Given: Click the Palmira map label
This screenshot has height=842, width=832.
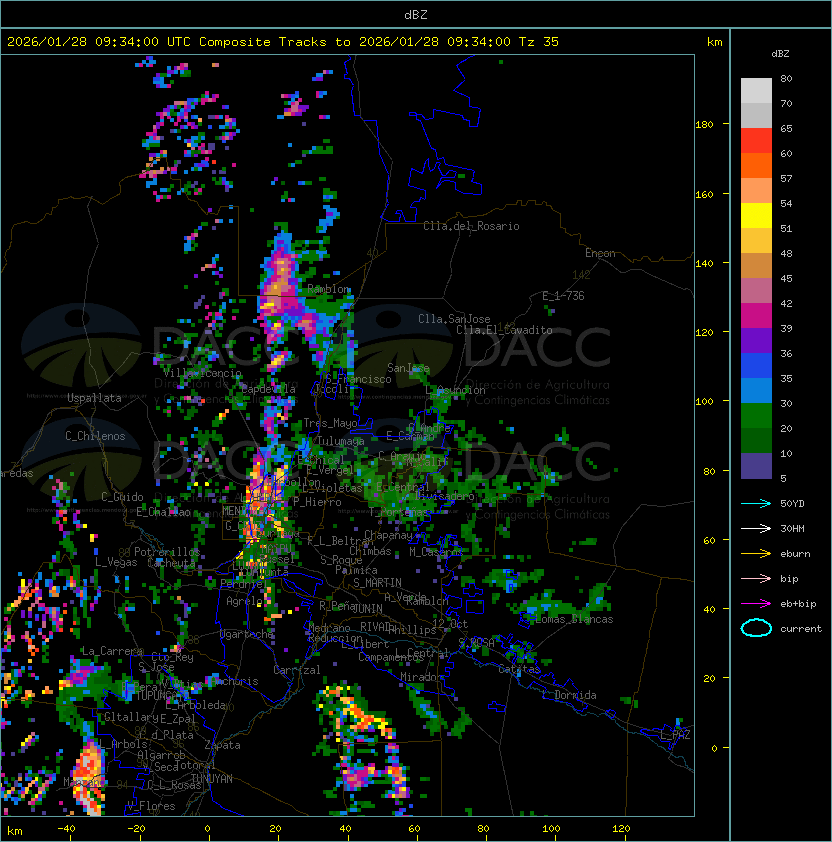Looking at the screenshot, I should tap(356, 570).
